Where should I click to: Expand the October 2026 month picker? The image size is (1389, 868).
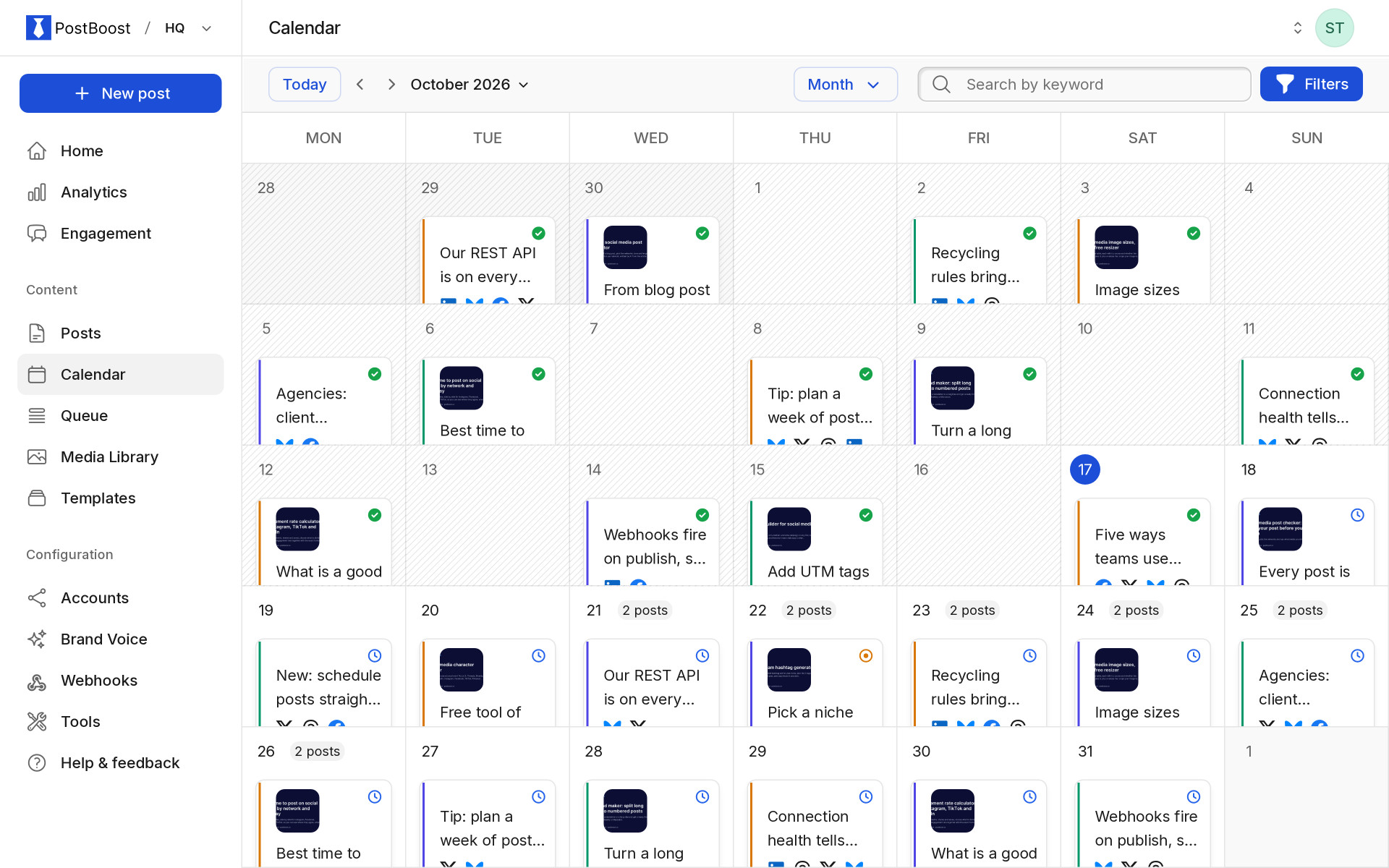pyautogui.click(x=470, y=85)
